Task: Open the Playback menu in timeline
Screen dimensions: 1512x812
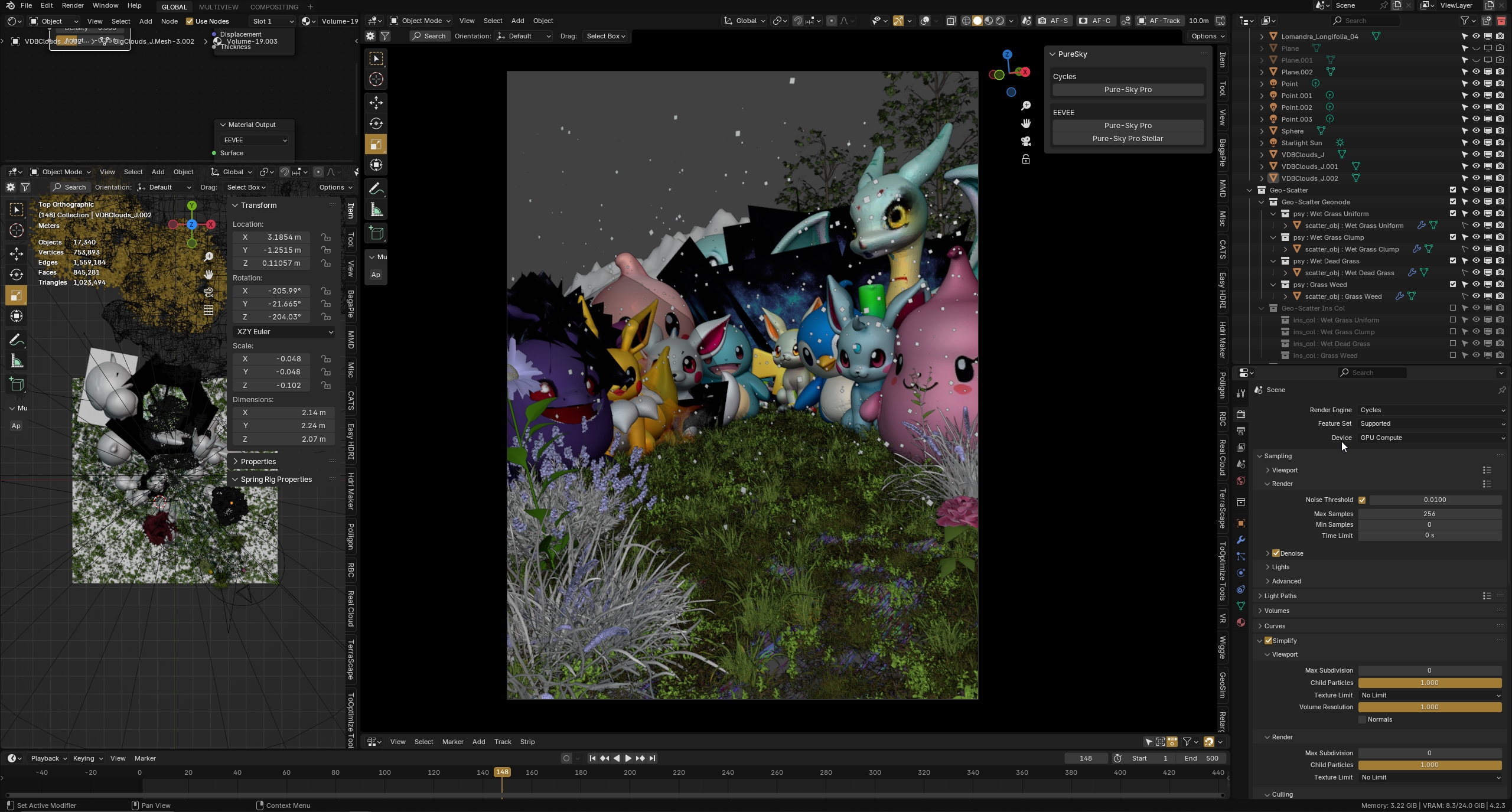Action: [48, 758]
